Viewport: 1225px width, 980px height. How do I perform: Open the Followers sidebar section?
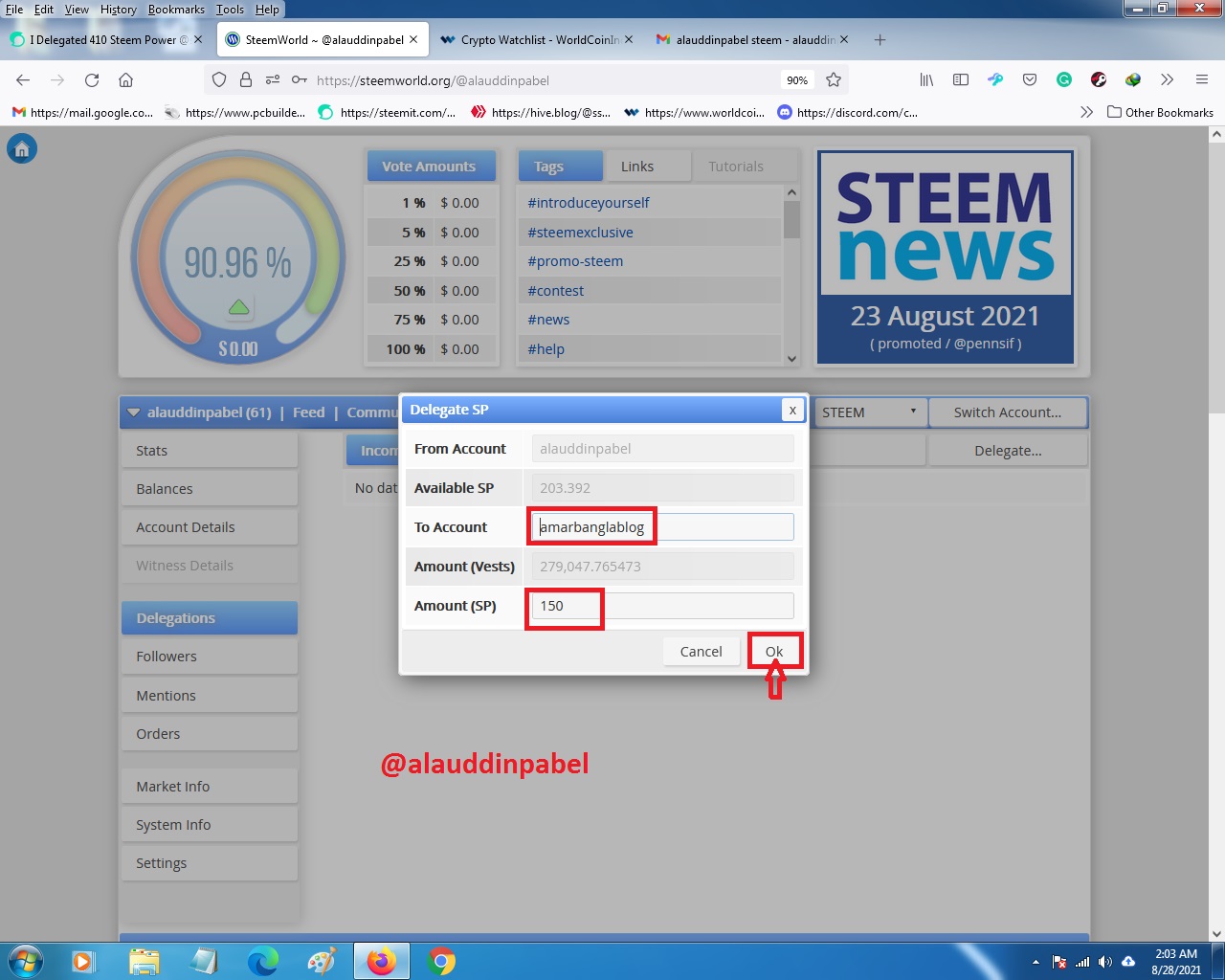pyautogui.click(x=210, y=657)
